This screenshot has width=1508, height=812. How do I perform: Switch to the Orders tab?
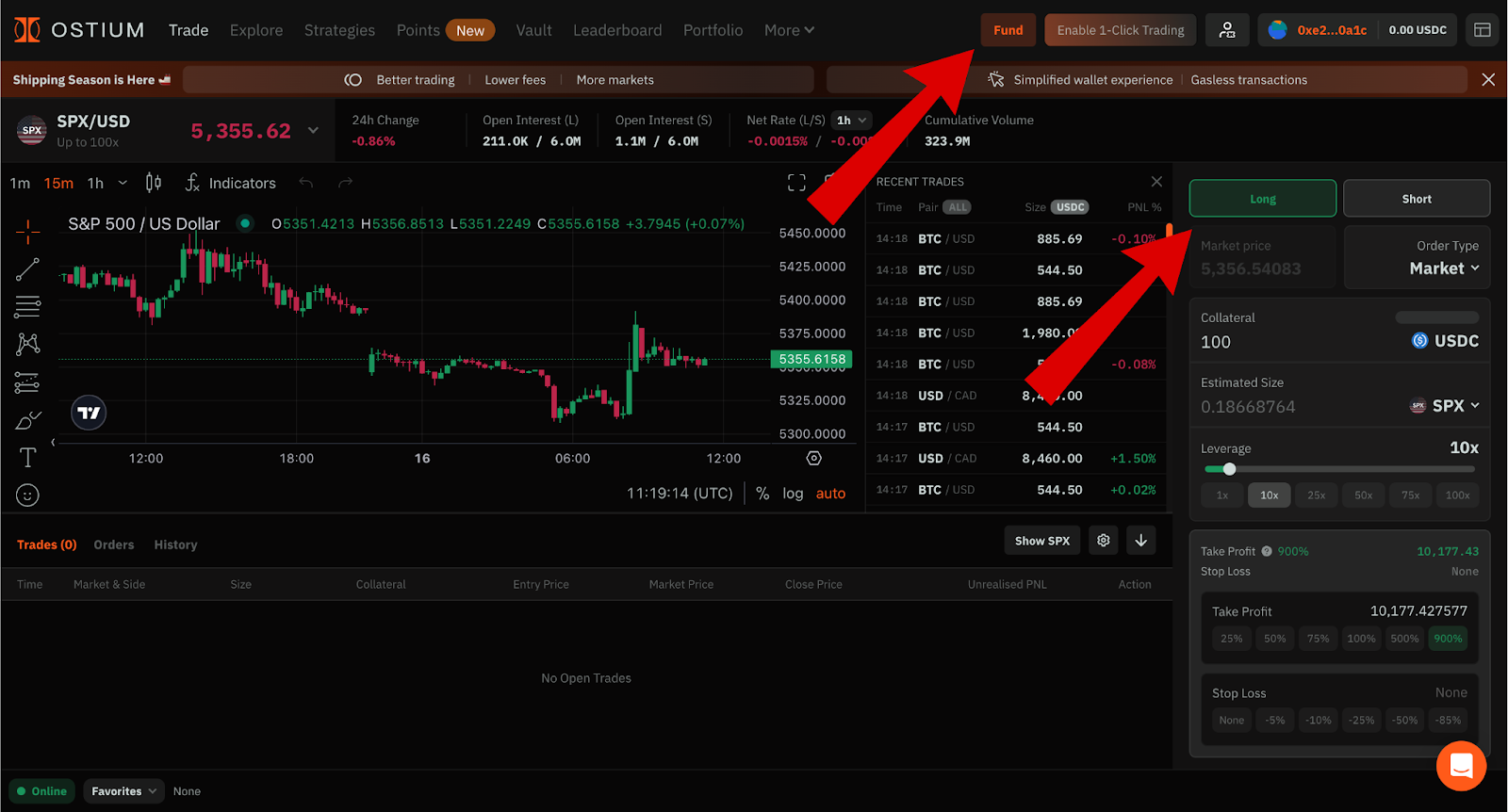pyautogui.click(x=114, y=544)
